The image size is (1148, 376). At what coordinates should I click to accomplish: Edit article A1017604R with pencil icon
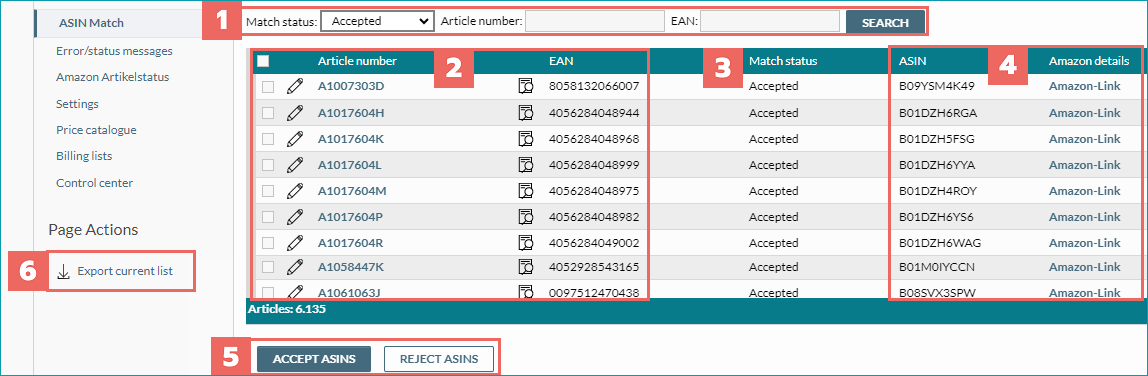point(294,243)
